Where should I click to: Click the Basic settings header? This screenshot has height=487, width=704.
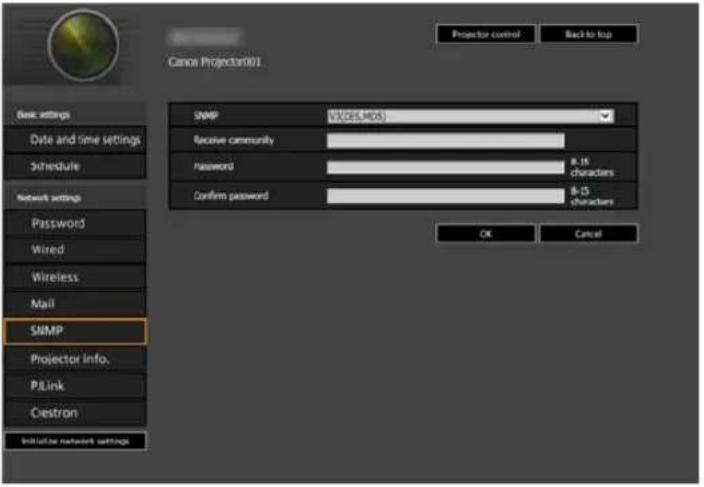coord(44,115)
